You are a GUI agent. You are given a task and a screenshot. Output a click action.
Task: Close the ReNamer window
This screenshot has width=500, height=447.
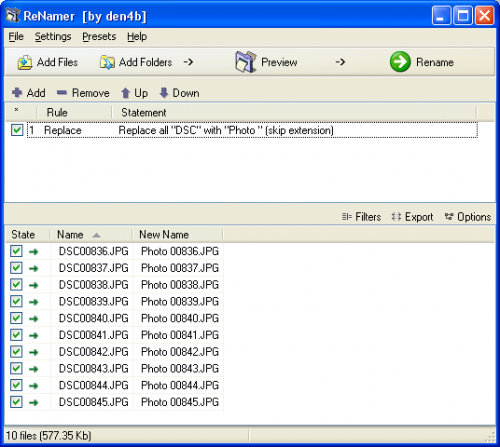point(485,15)
